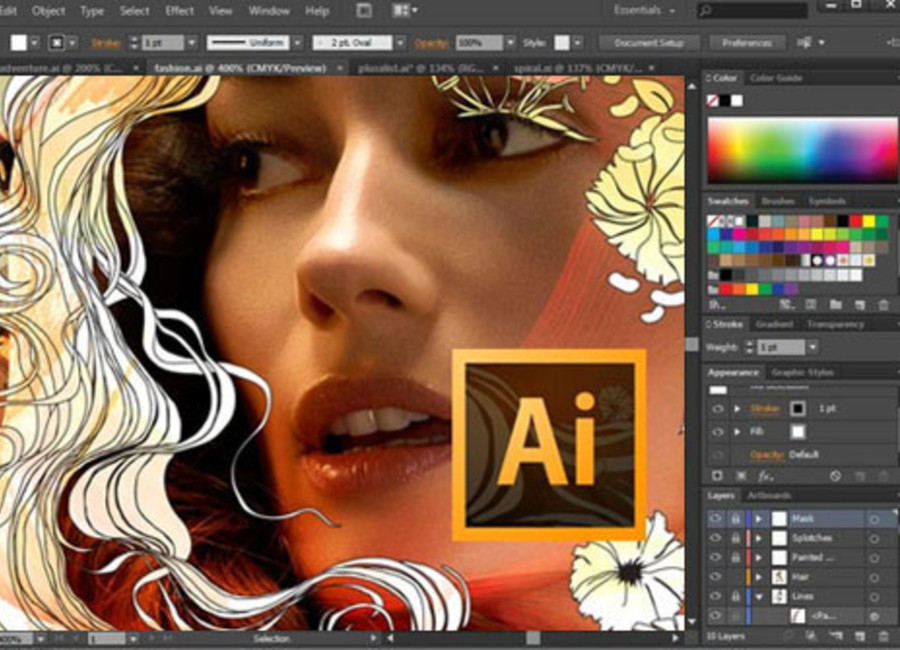Select the yellow swatch in first swatches row

pos(869,221)
